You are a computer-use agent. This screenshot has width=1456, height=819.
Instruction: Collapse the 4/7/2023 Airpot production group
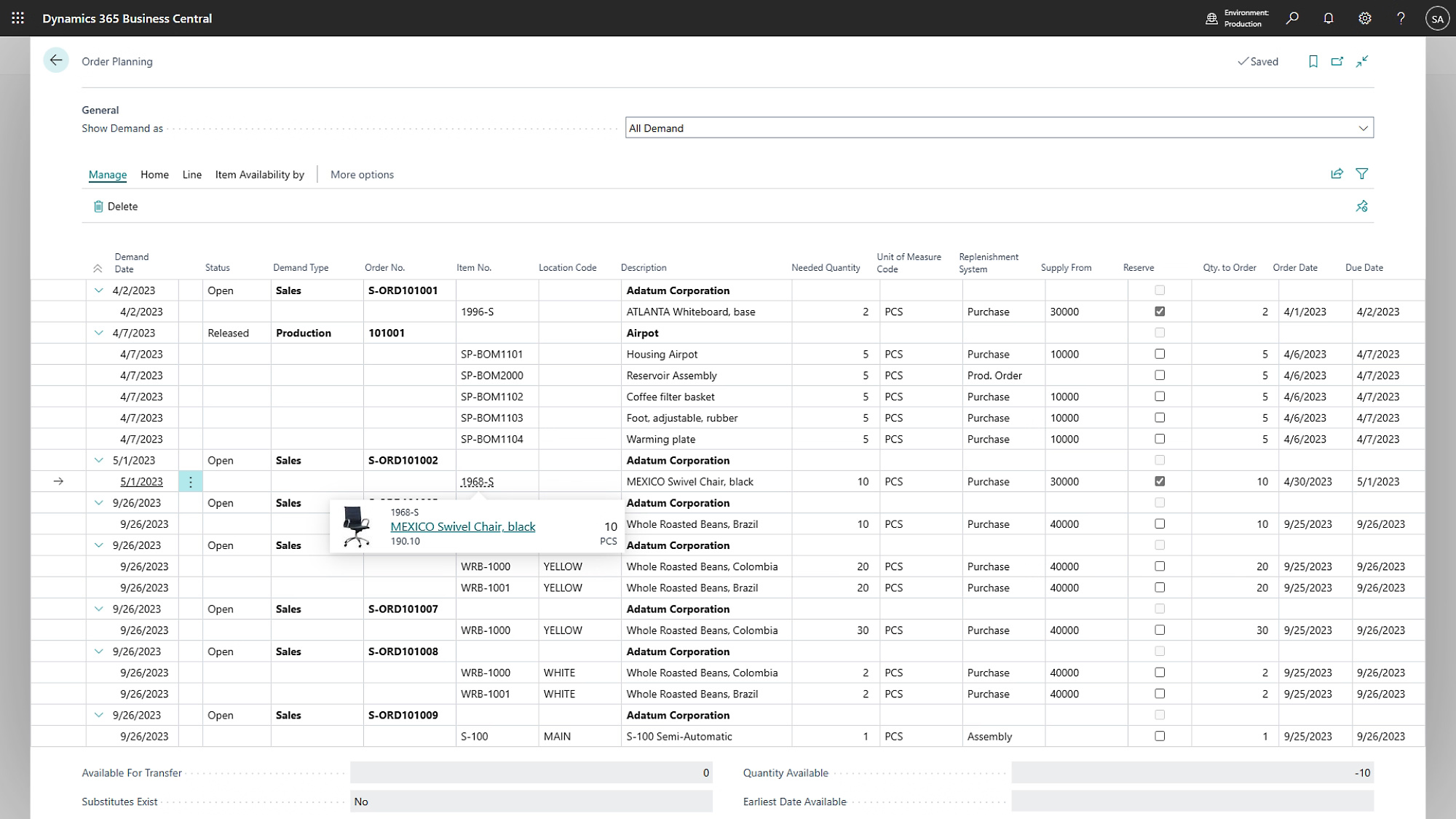coord(98,333)
